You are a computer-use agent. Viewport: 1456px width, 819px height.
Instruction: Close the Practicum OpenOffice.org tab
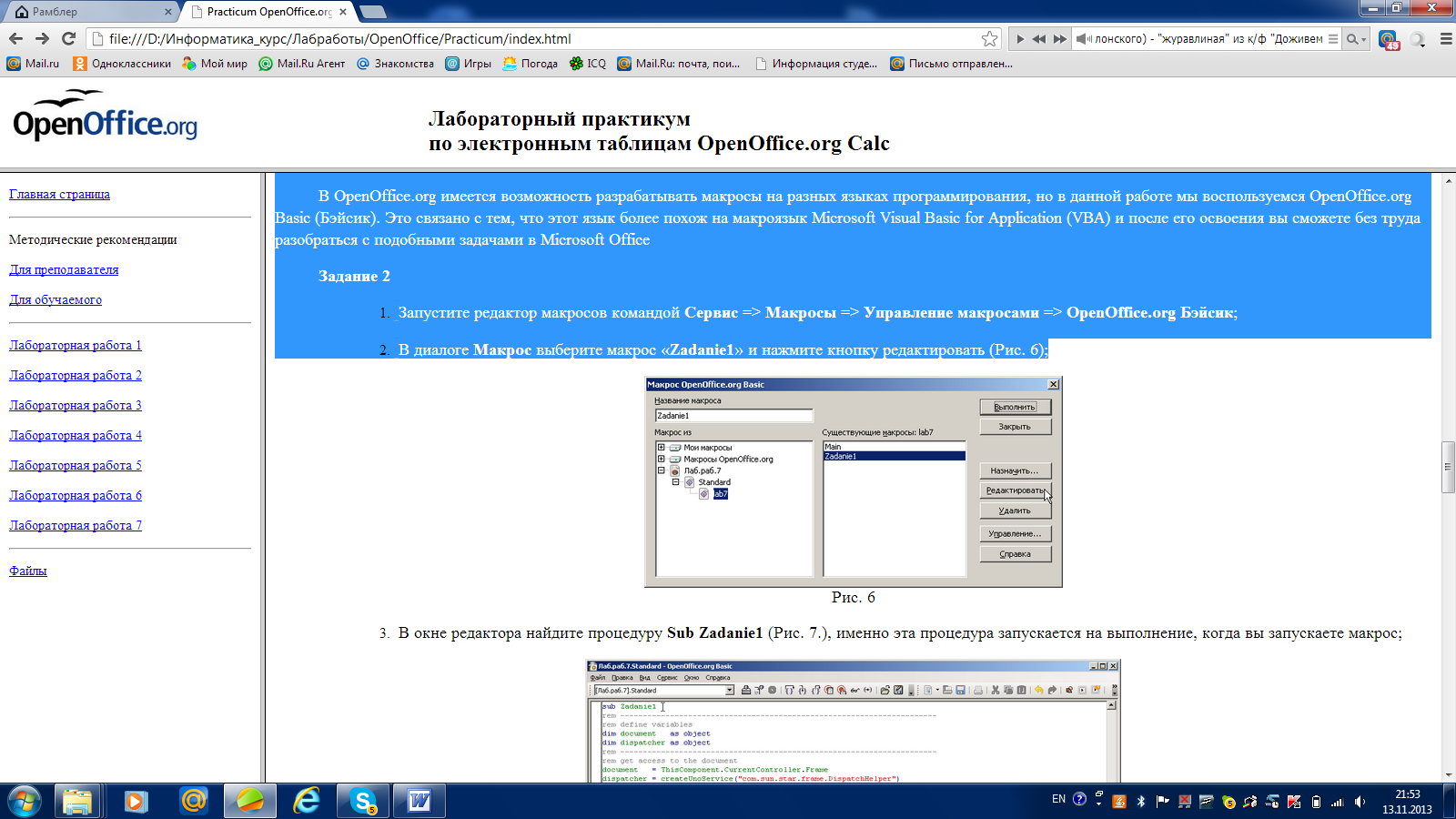343,12
